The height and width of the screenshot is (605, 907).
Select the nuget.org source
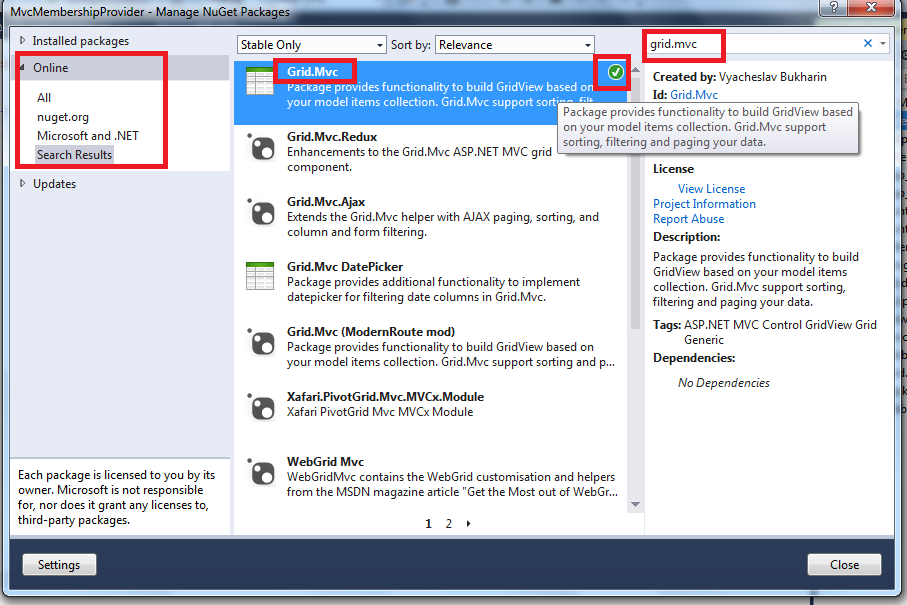pos(63,117)
